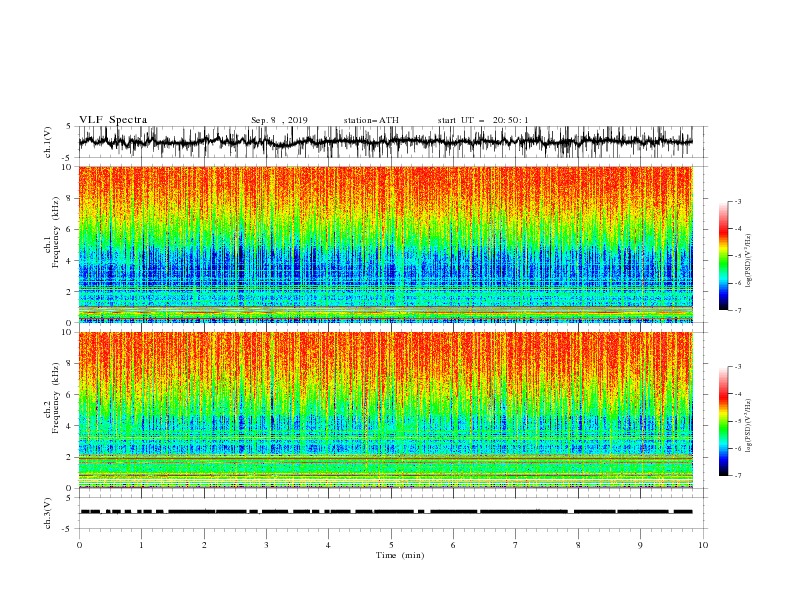Click the ch.1 voltage waveform trace

coord(386,142)
